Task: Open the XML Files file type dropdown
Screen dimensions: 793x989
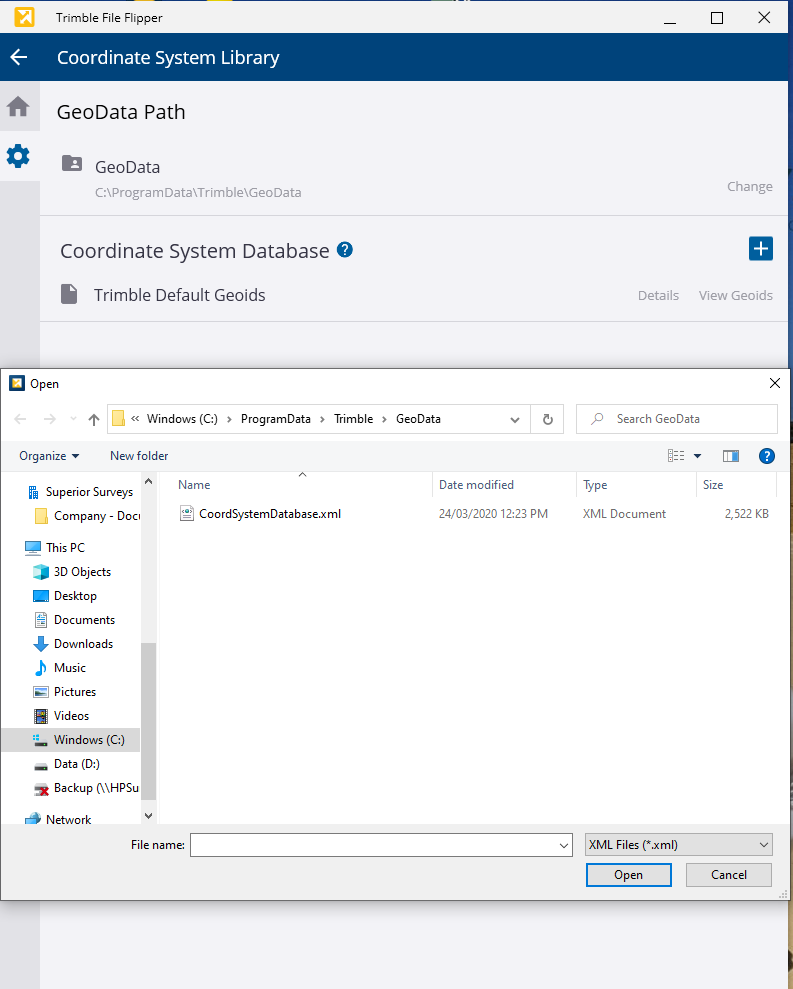Action: 678,844
